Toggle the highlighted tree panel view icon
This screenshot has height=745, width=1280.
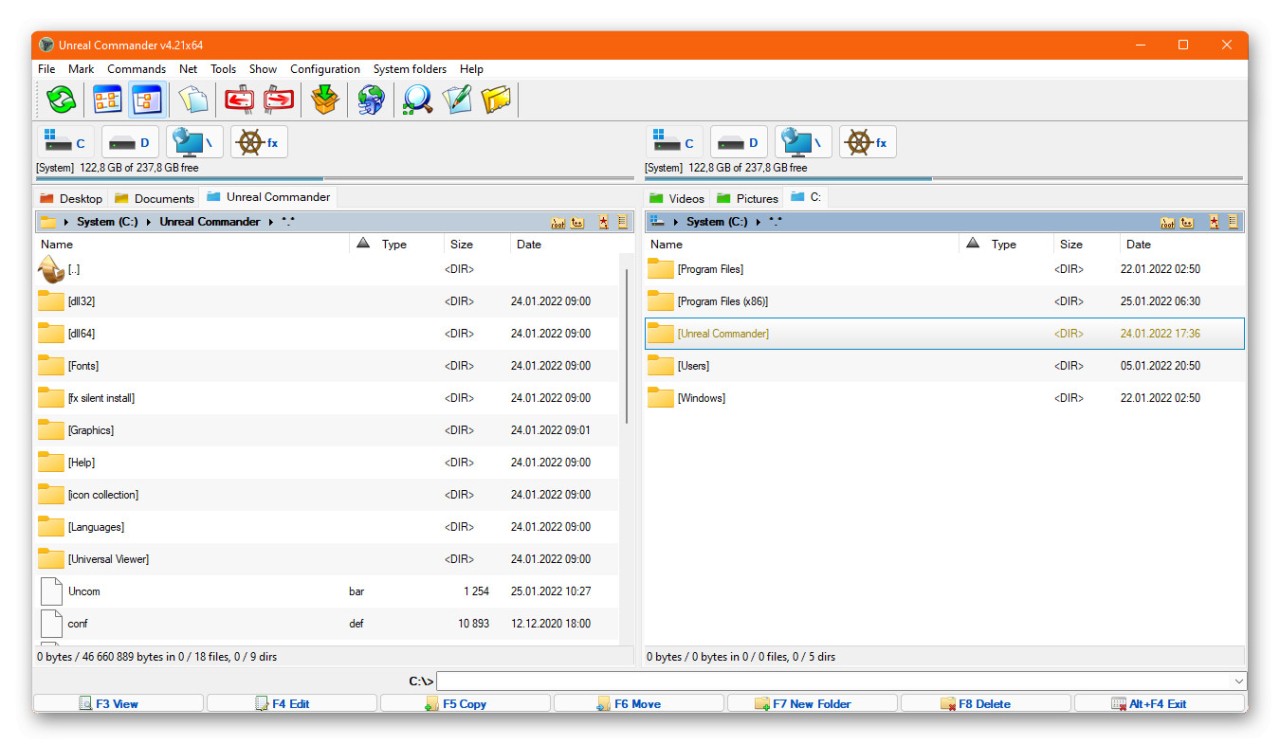[147, 100]
